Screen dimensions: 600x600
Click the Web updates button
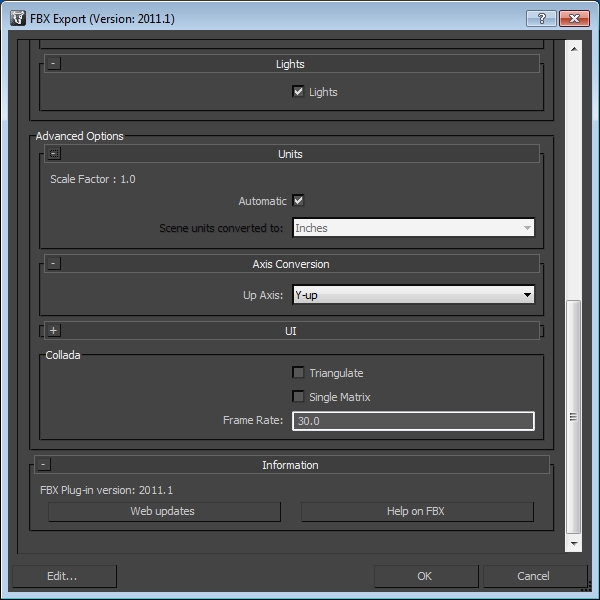point(164,512)
